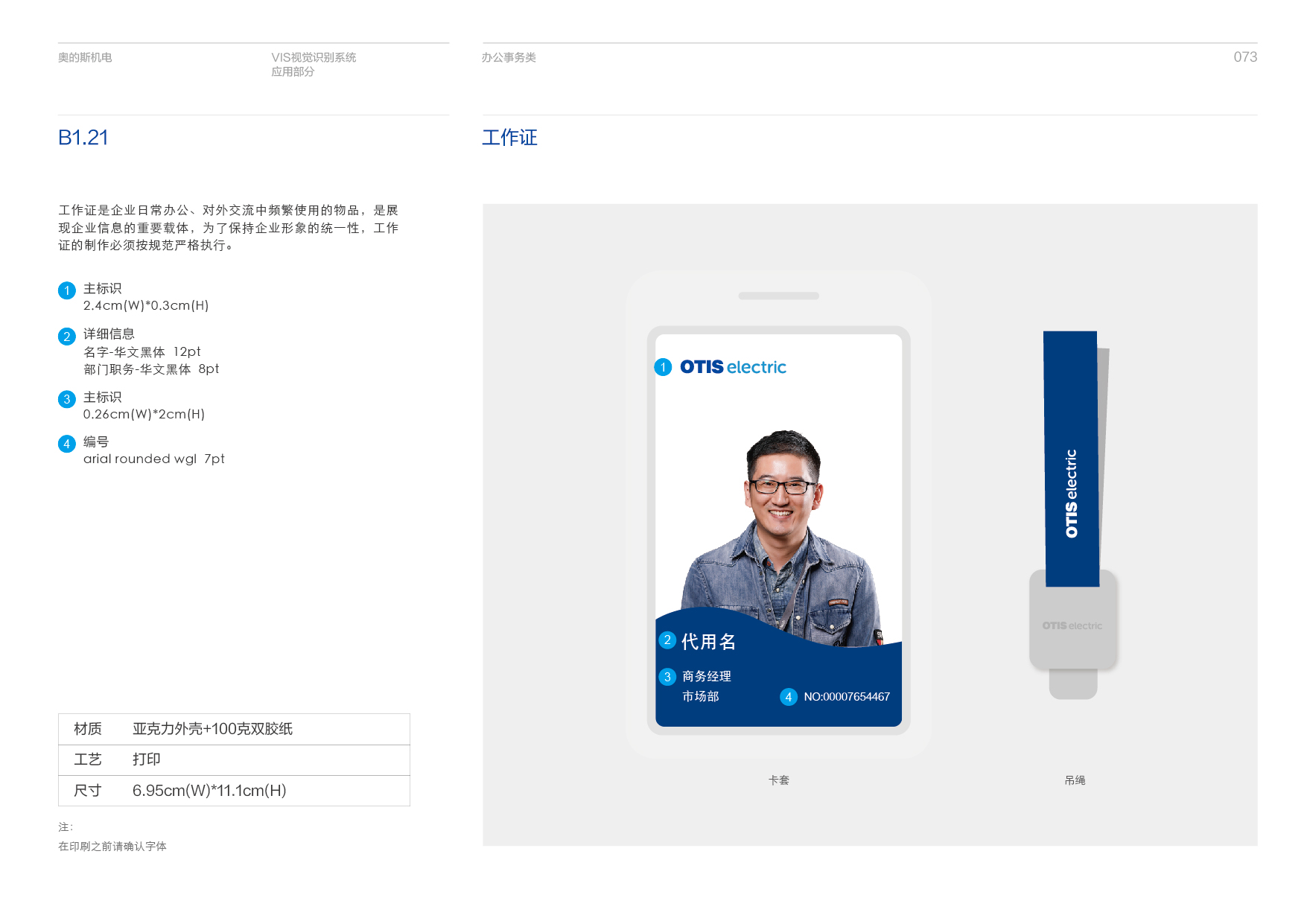Click the 办公事务类 header label
Image resolution: width=1307 pixels, height=924 pixels.
509,57
